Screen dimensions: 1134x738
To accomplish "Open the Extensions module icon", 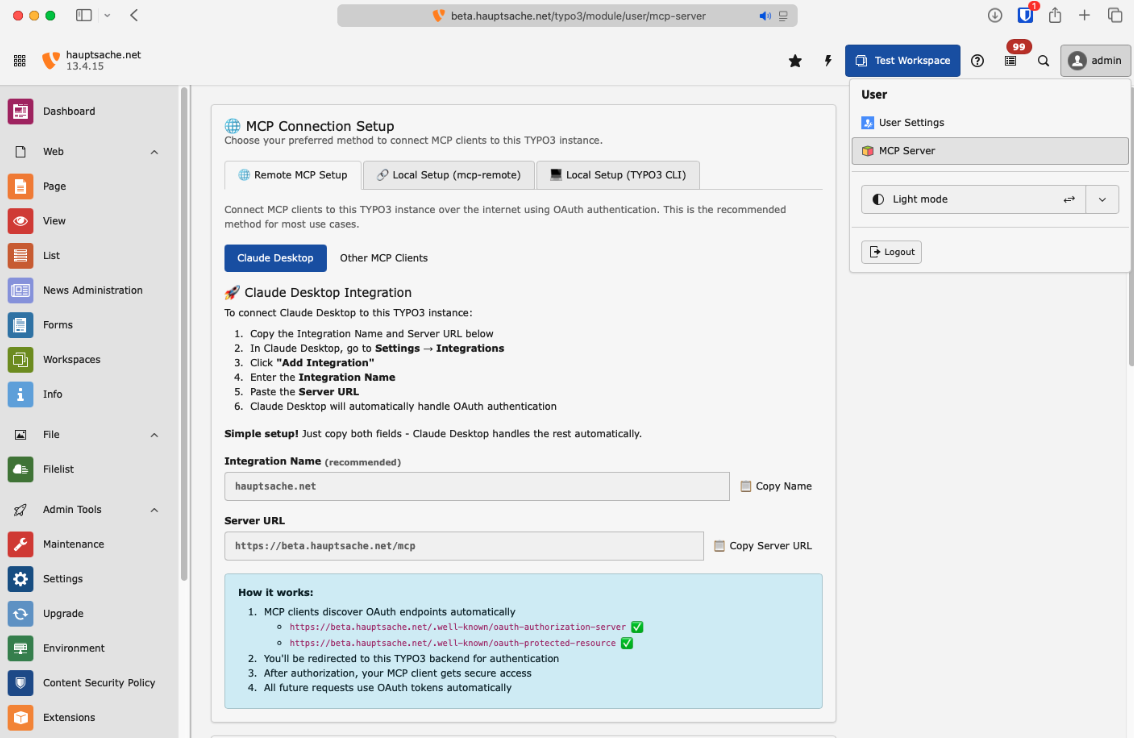I will point(20,717).
